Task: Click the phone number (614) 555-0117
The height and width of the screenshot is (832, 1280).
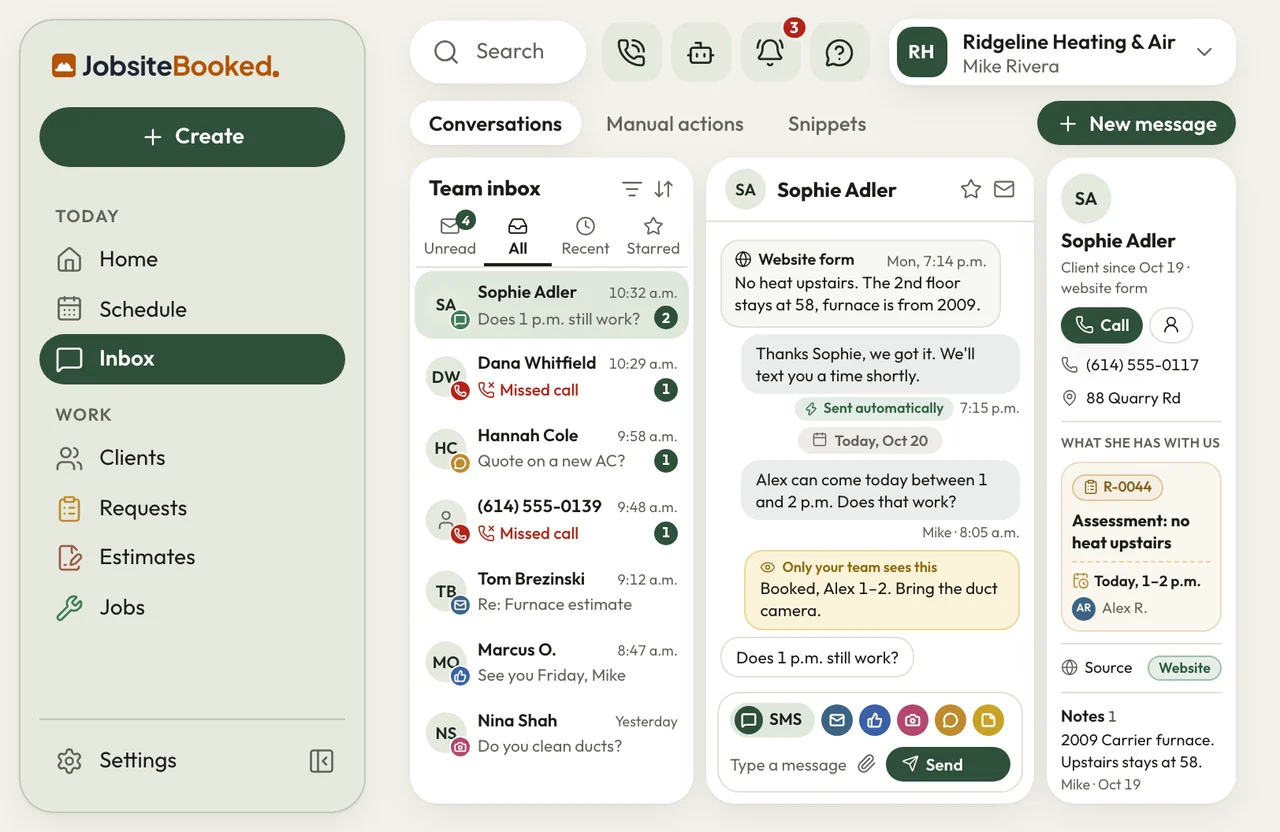Action: [x=1142, y=365]
